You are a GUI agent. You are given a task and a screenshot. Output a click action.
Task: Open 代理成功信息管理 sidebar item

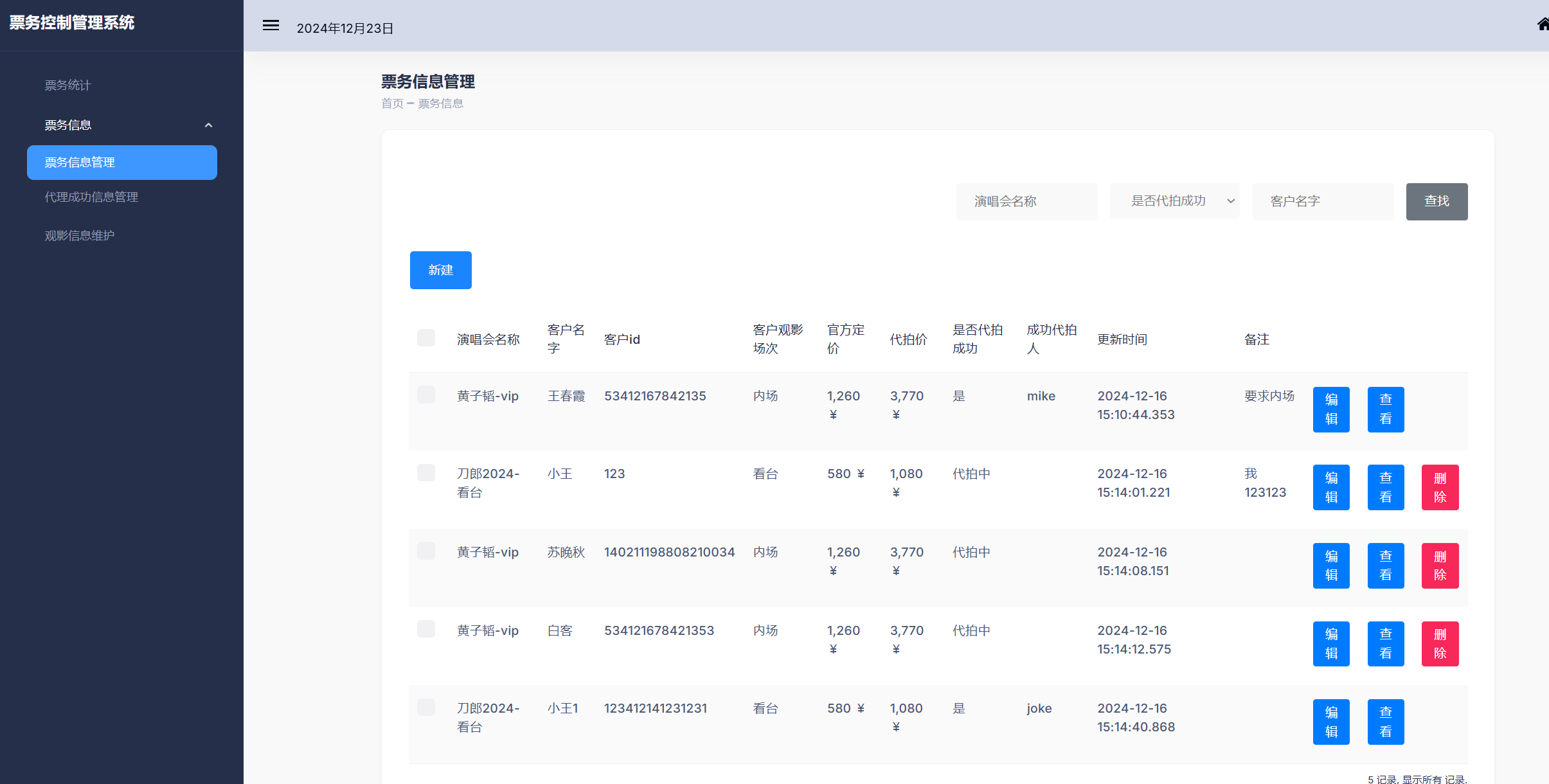(x=91, y=197)
